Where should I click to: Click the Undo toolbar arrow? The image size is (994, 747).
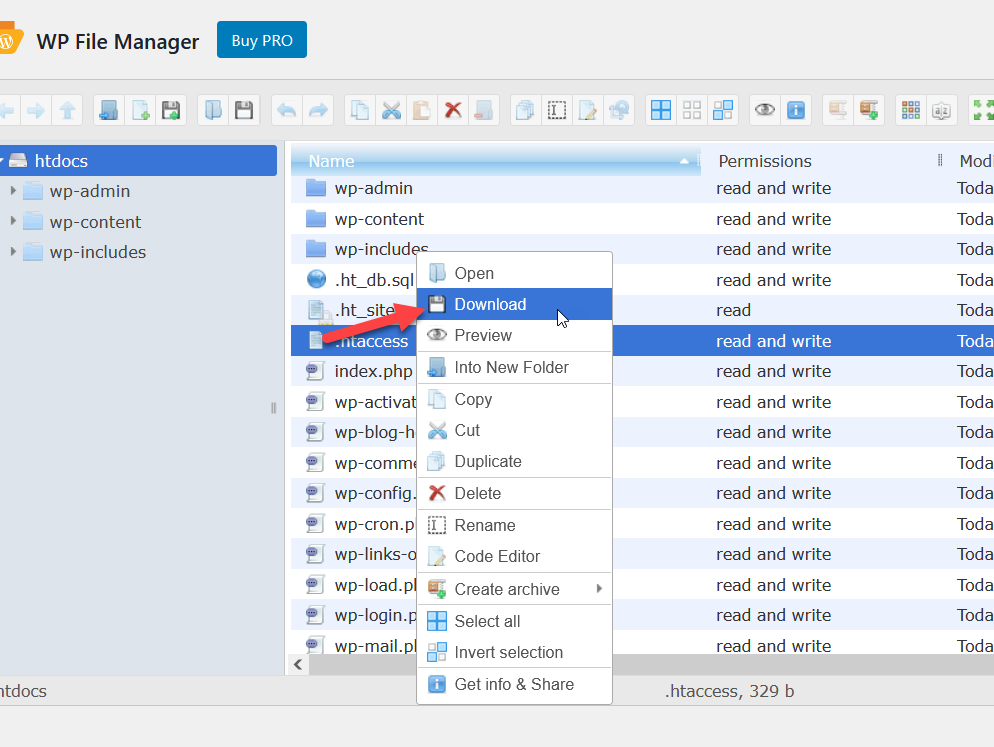coord(287,111)
